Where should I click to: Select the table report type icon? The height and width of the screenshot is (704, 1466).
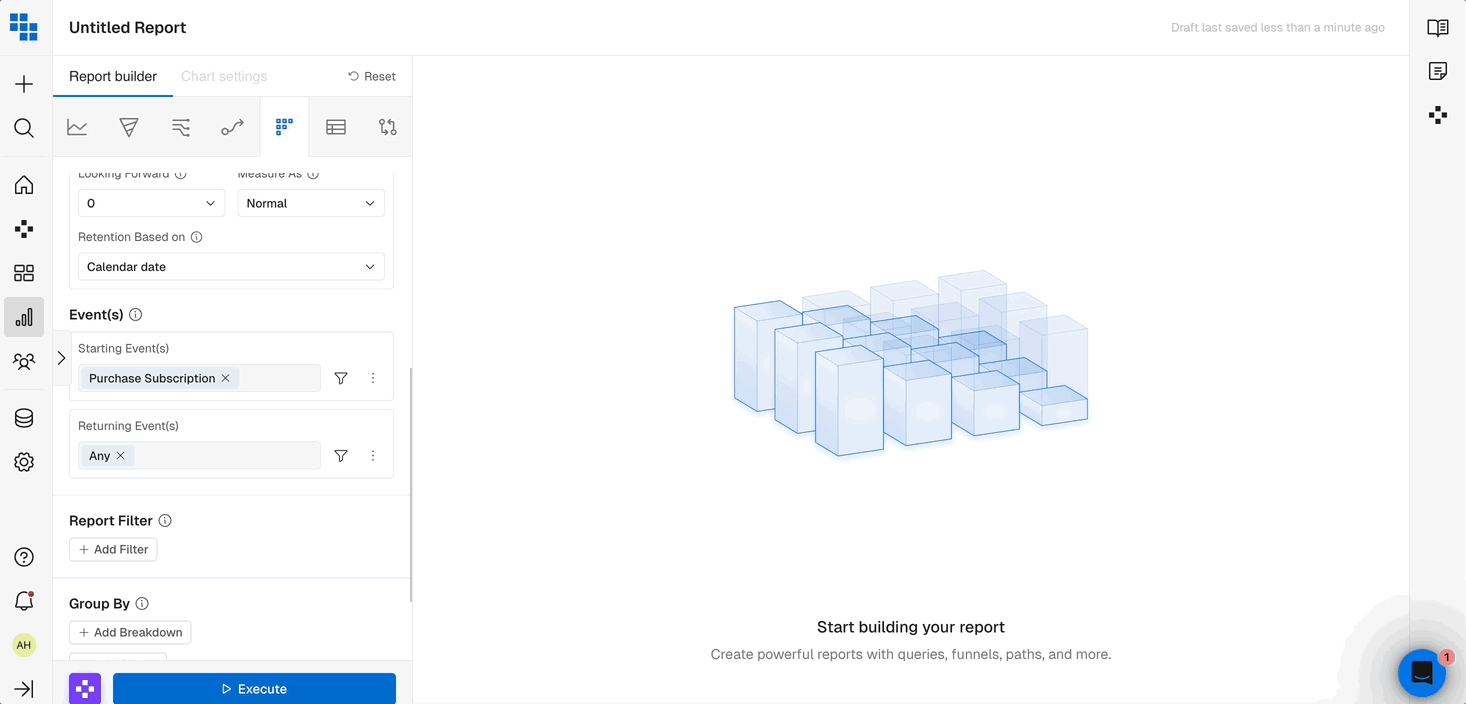click(336, 127)
